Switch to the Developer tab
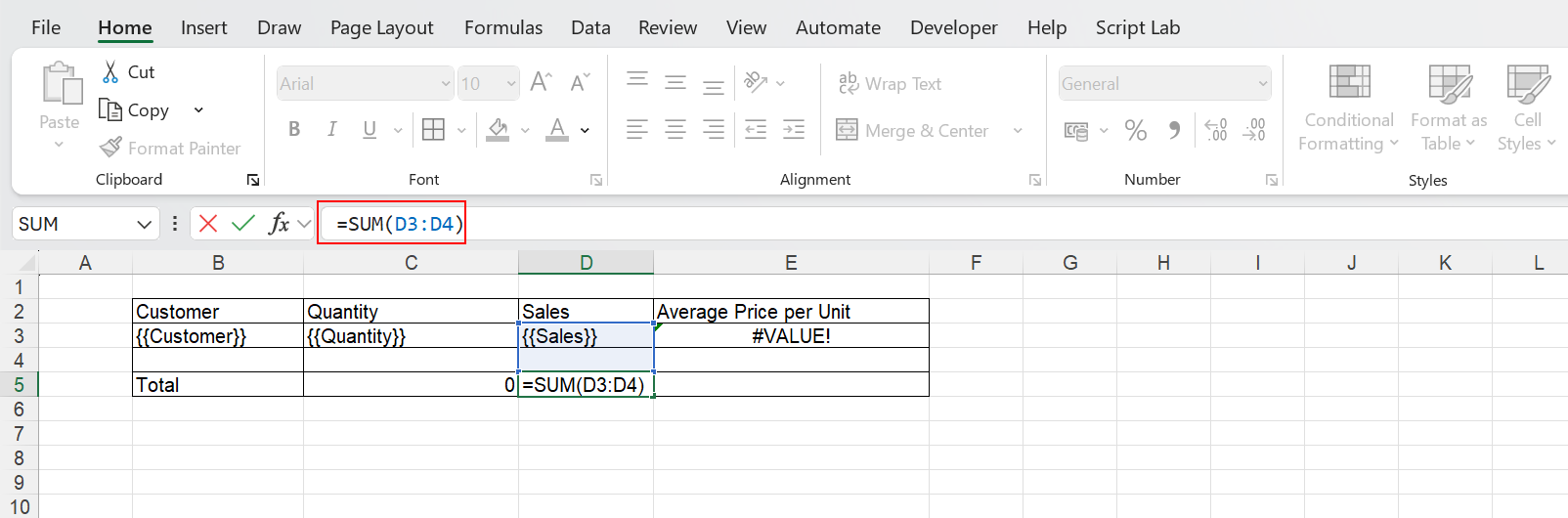 [x=954, y=27]
